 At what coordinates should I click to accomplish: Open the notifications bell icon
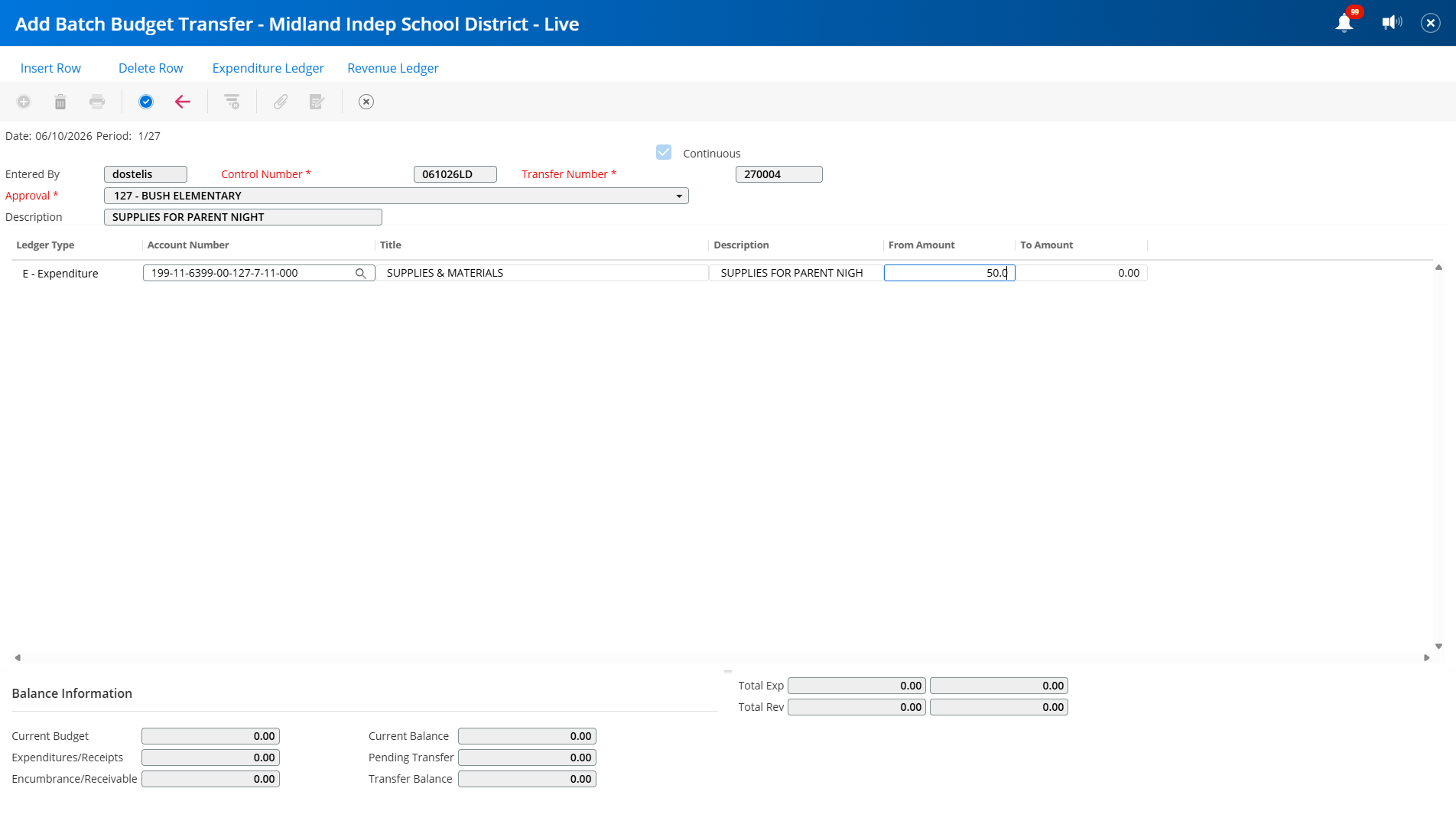click(x=1344, y=23)
